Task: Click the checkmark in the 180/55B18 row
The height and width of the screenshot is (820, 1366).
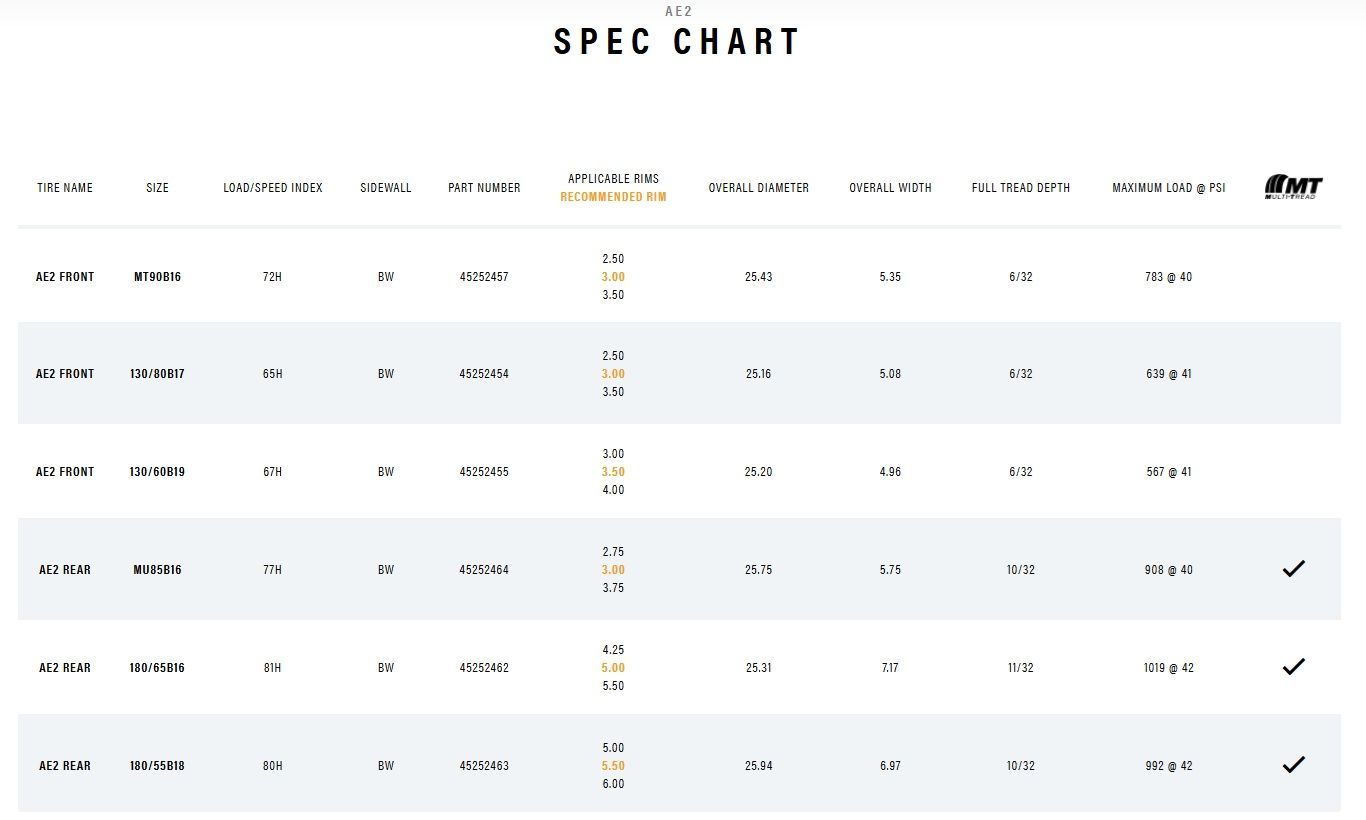Action: point(1293,765)
